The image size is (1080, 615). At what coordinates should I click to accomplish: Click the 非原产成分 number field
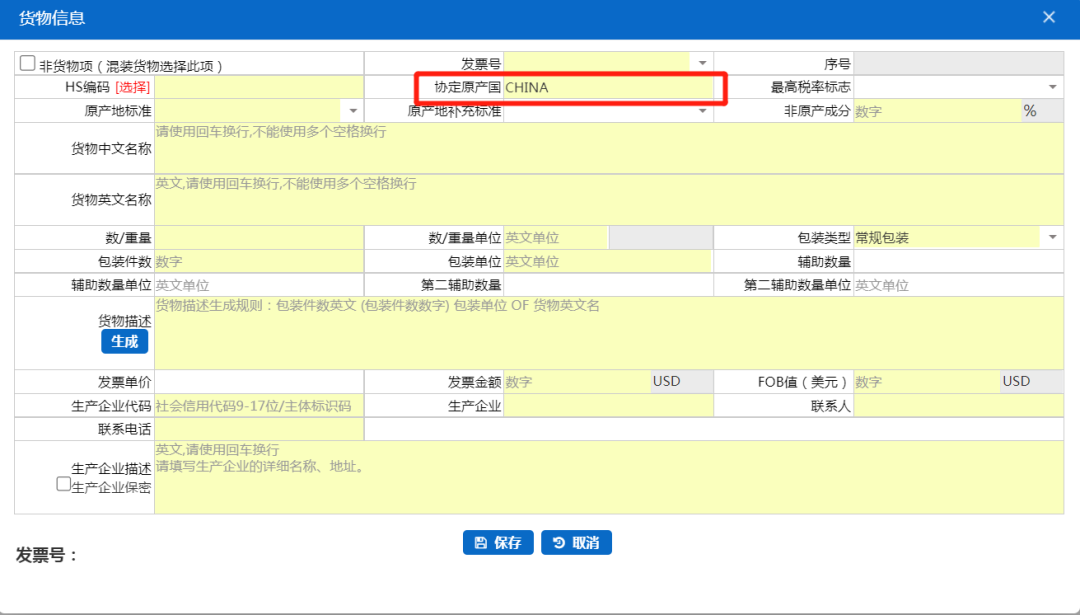[935, 111]
